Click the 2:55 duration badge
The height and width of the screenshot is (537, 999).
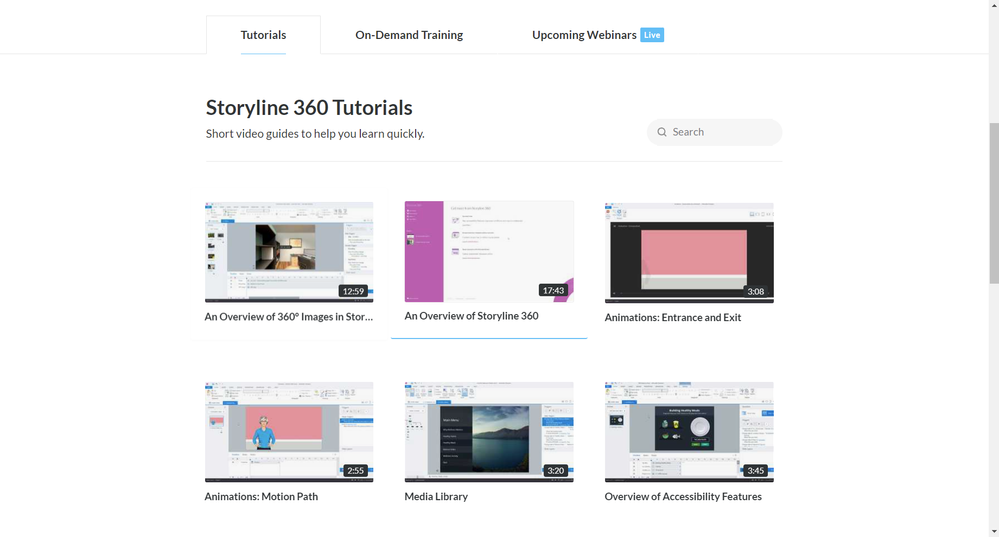[x=356, y=471]
